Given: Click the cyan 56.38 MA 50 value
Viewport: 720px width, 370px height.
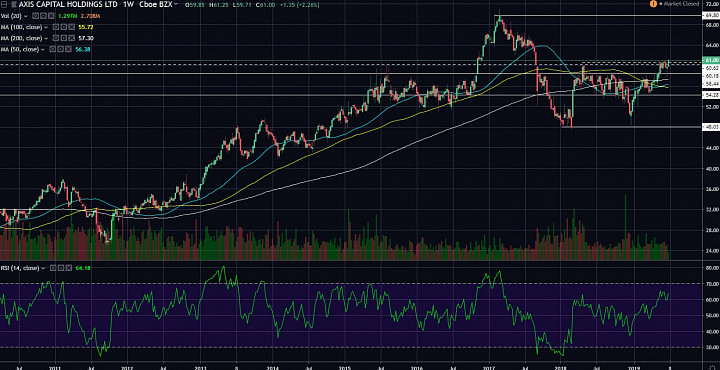Looking at the screenshot, I should [83, 49].
